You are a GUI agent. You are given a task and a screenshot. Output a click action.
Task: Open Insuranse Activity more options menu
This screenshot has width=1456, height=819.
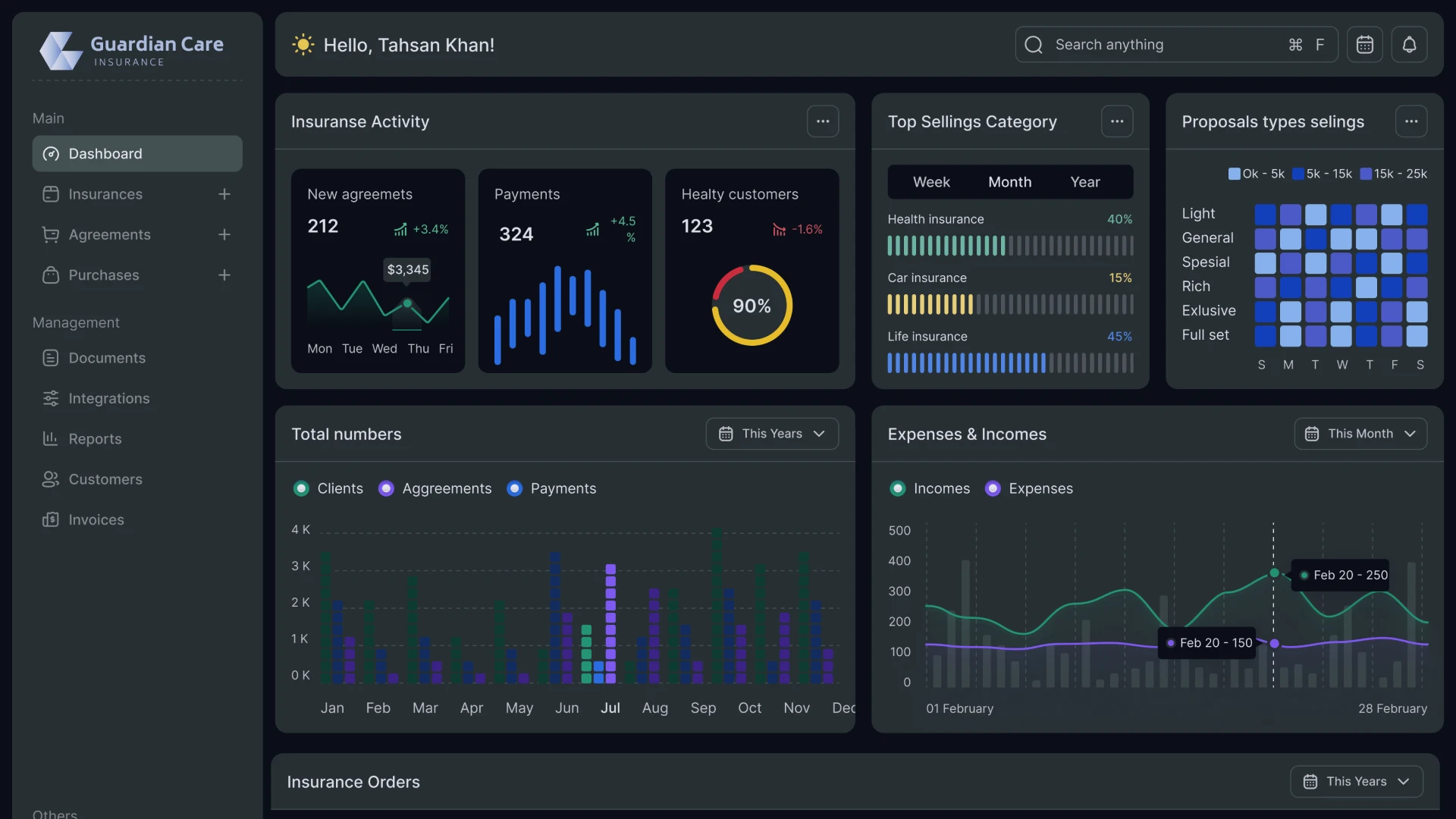[x=822, y=121]
